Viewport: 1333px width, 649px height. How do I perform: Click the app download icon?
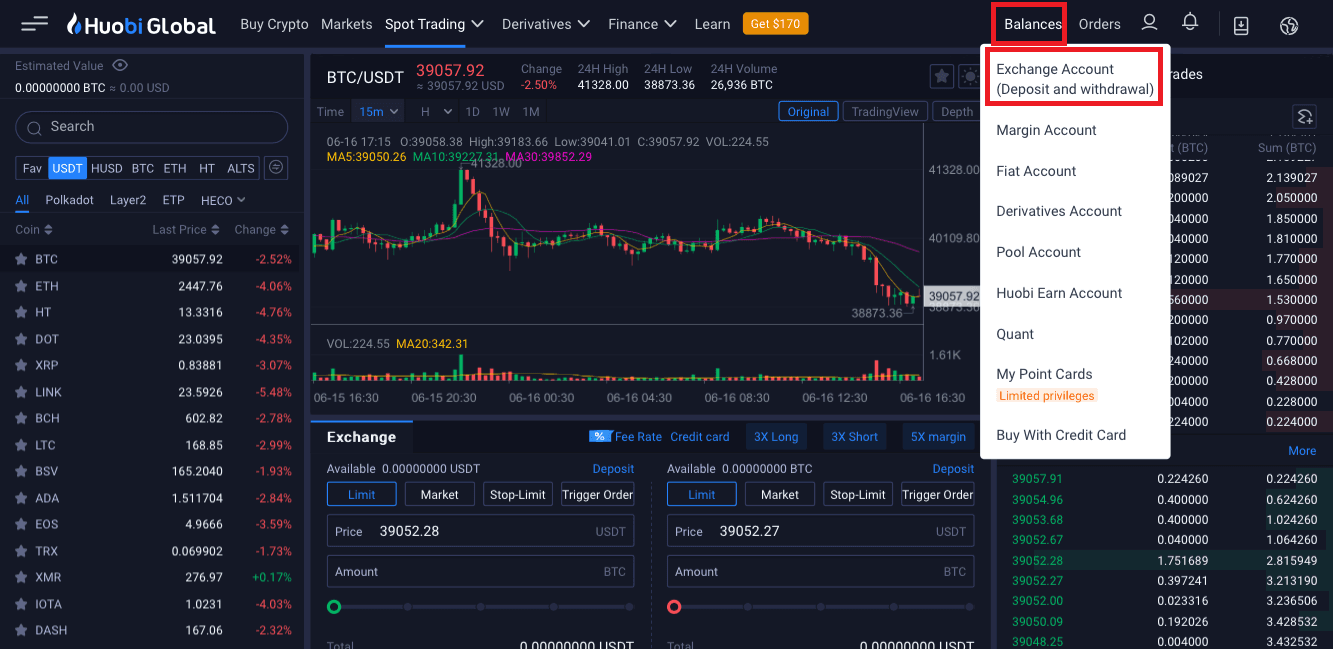(x=1241, y=25)
